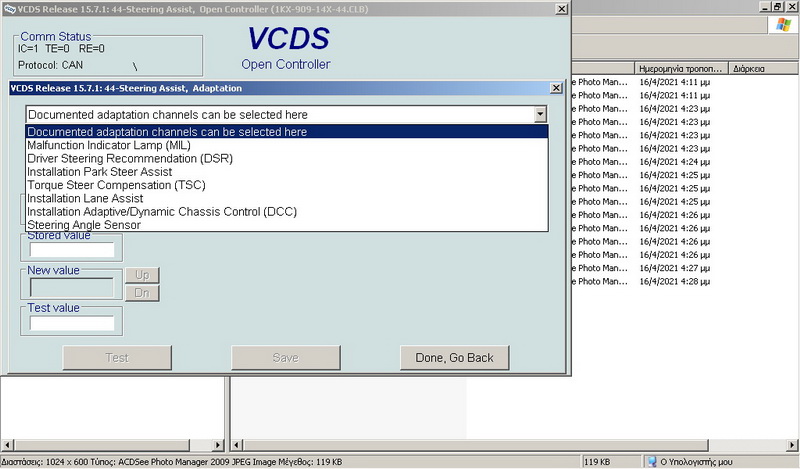This screenshot has height=469, width=800.
Task: Click the My Computer status bar icon
Action: [652, 462]
